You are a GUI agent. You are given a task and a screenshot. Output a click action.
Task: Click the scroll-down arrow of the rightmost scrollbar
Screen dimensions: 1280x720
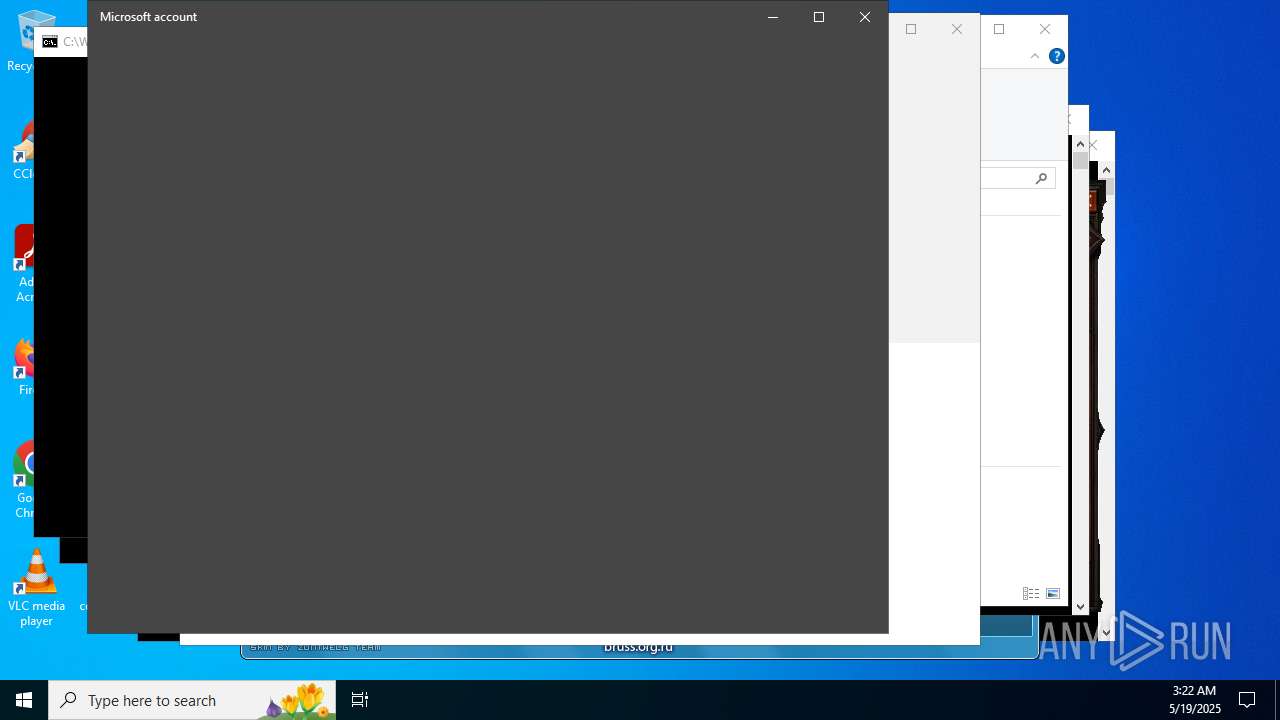(1106, 632)
